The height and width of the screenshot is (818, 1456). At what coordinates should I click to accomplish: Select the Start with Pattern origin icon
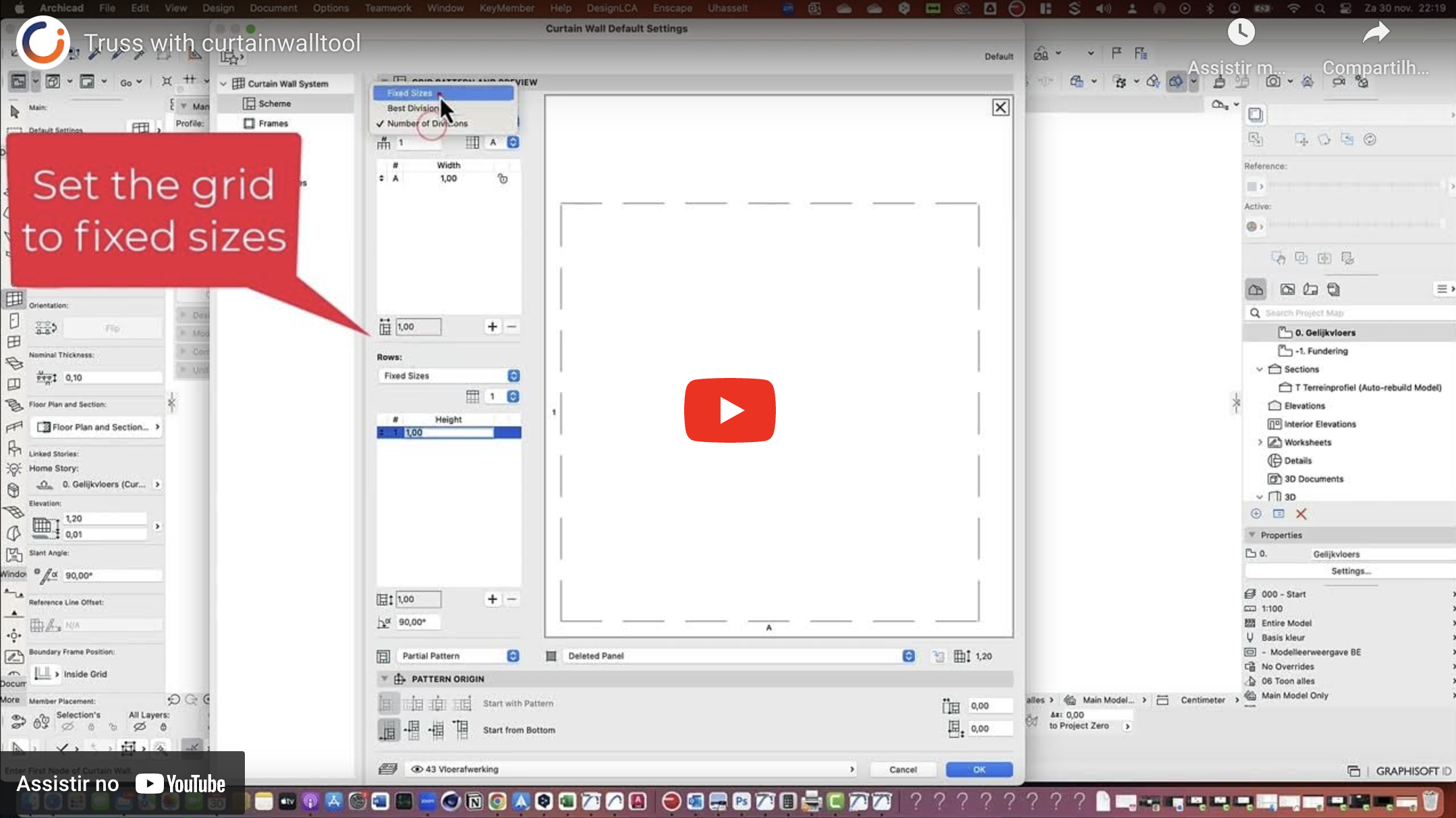pyautogui.click(x=389, y=703)
